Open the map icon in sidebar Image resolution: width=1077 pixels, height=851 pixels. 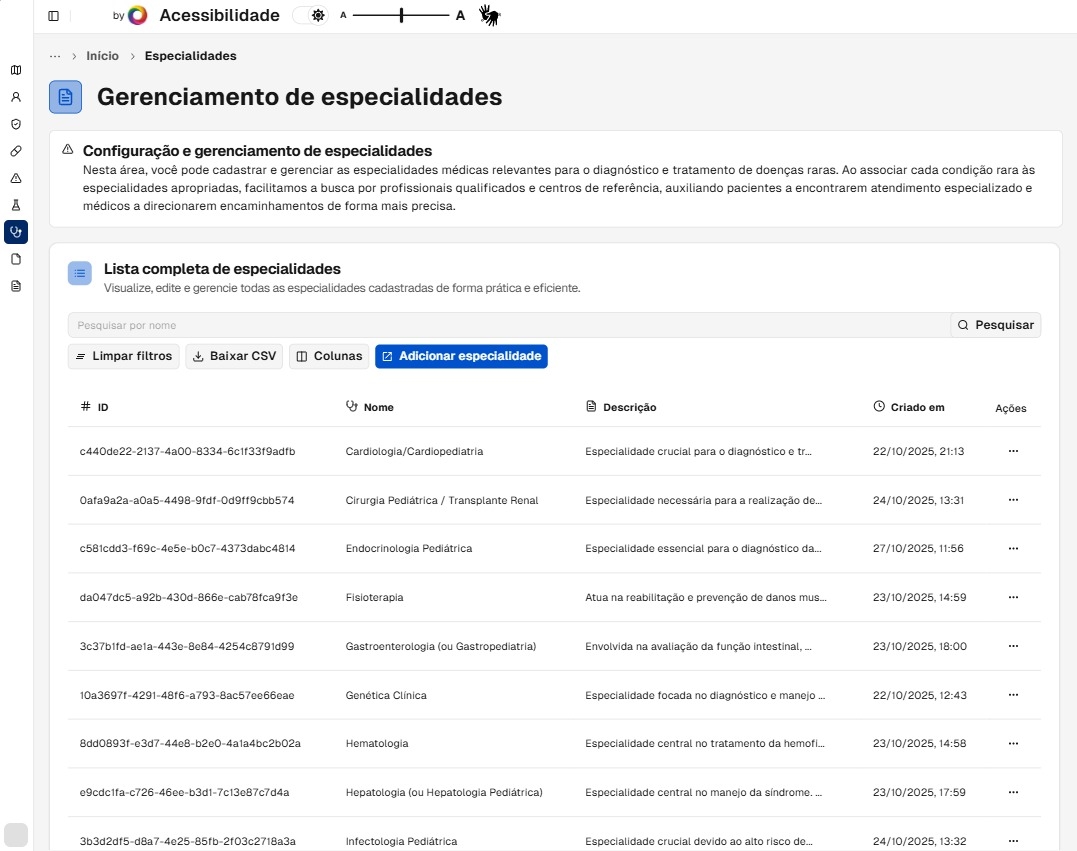16,70
